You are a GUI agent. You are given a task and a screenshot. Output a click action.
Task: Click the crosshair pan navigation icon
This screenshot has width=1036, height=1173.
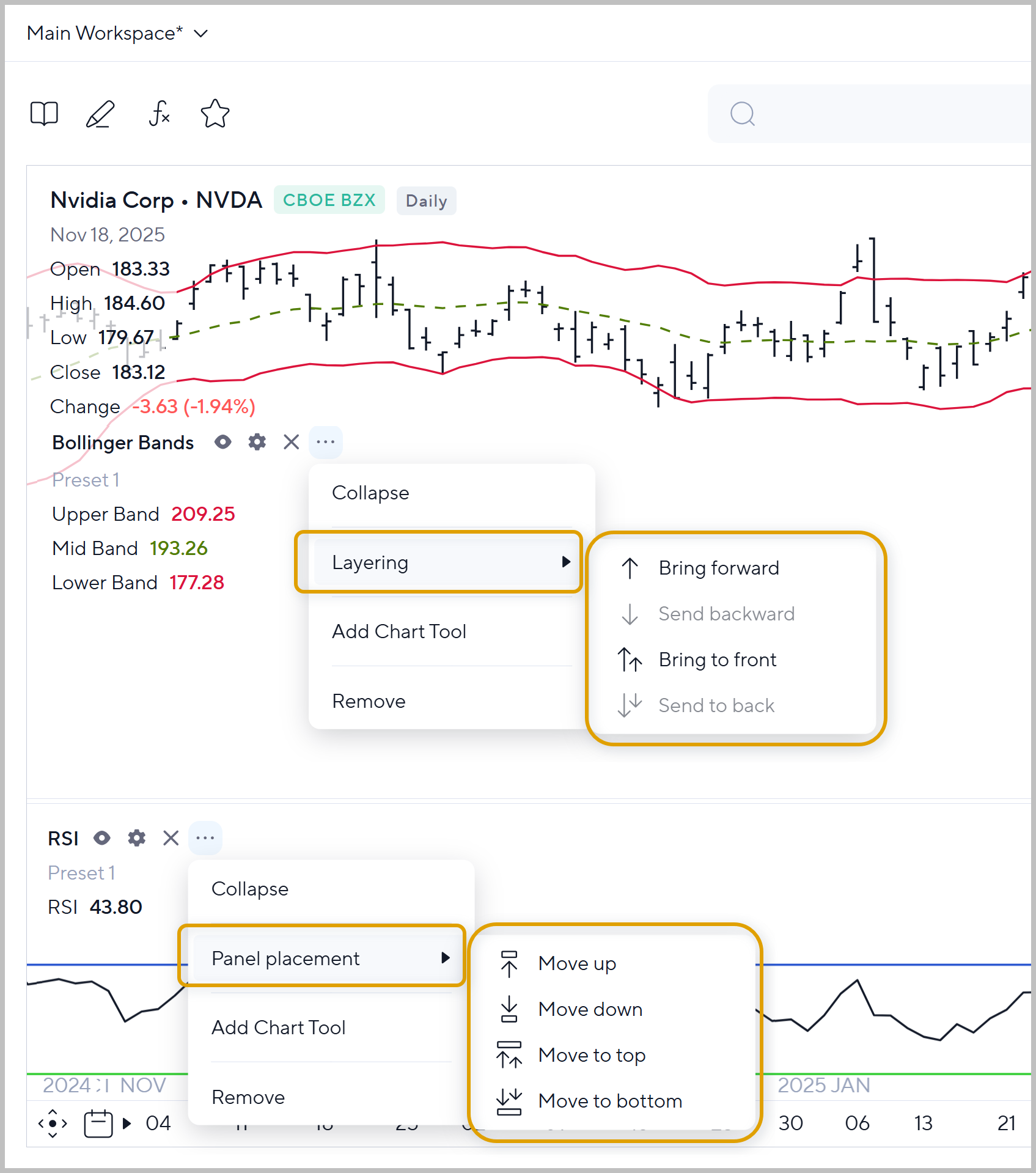[53, 1123]
